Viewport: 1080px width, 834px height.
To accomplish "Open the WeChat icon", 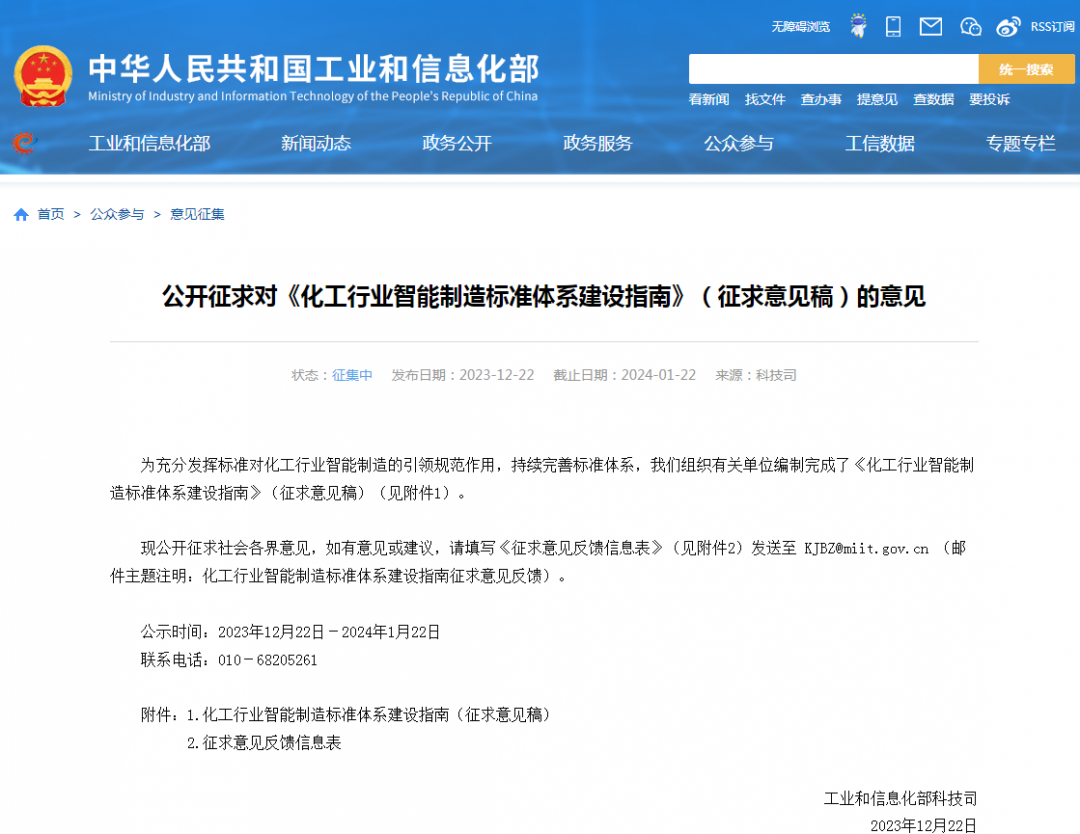I will click(x=970, y=26).
